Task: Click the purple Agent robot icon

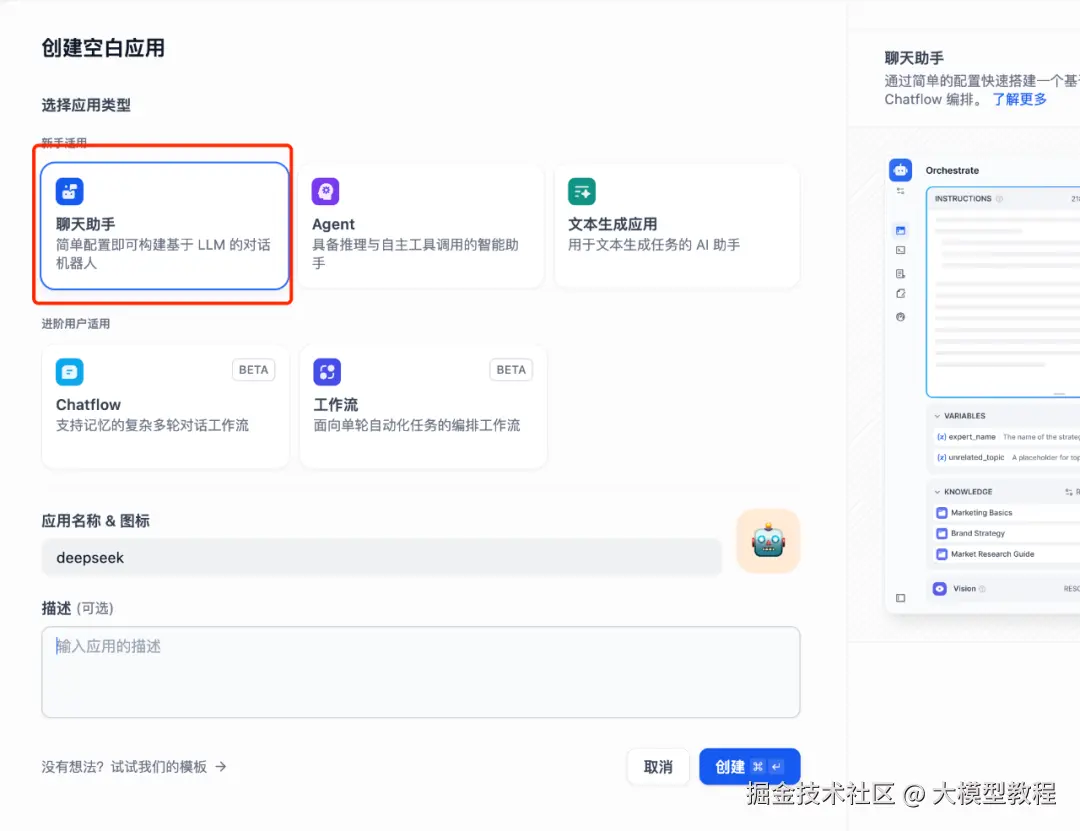Action: (325, 191)
